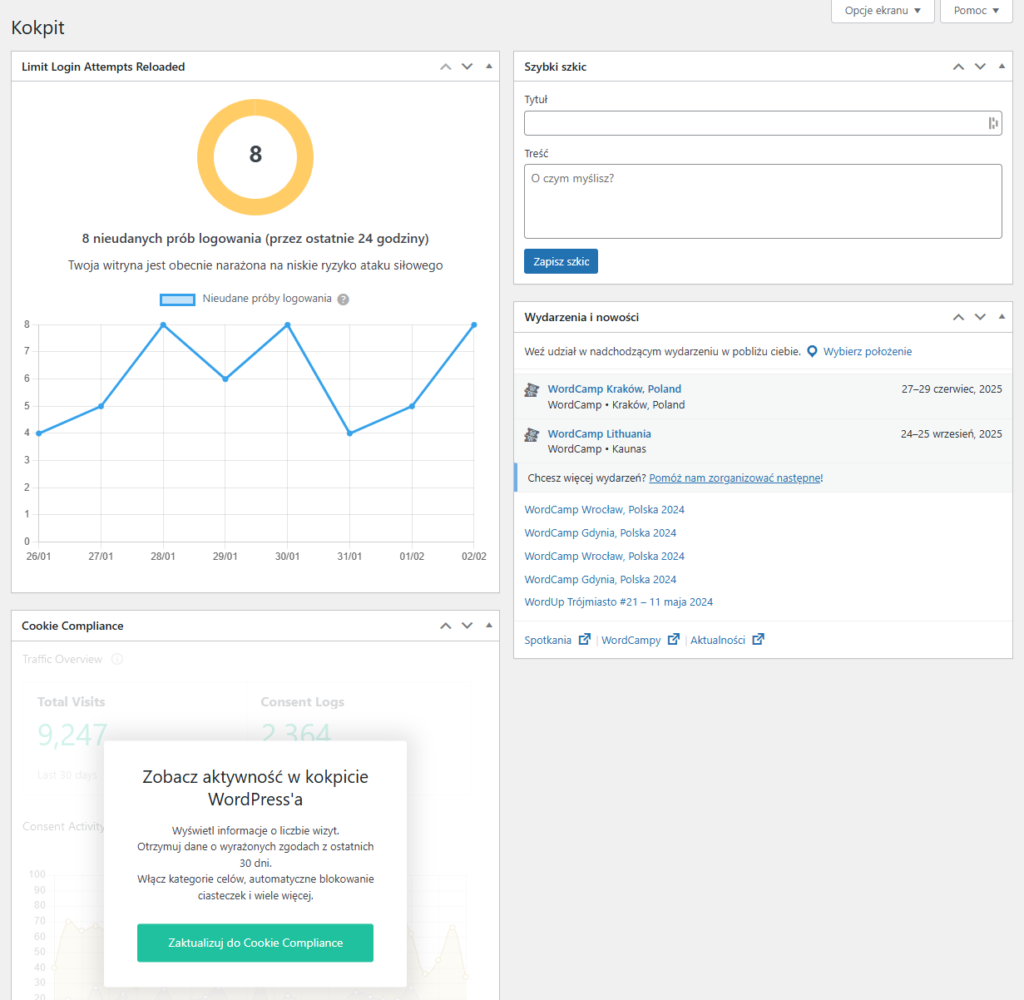Click the Zapisz szkic button

(561, 261)
